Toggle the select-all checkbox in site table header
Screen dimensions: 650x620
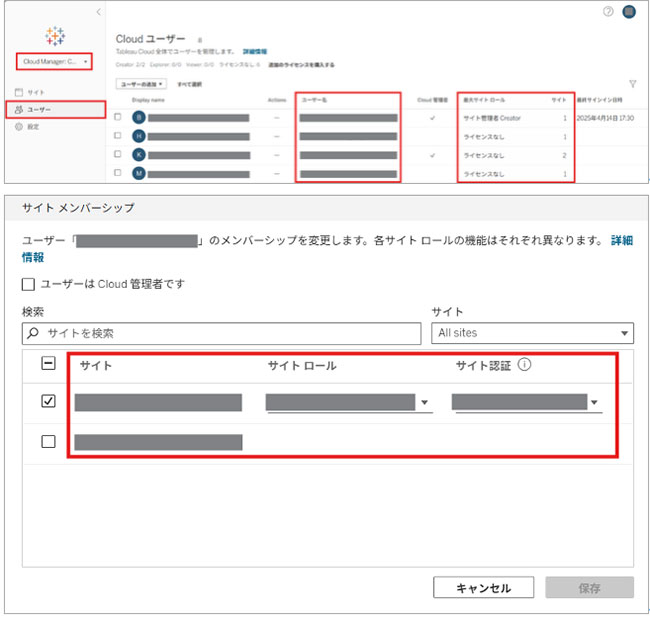48,365
